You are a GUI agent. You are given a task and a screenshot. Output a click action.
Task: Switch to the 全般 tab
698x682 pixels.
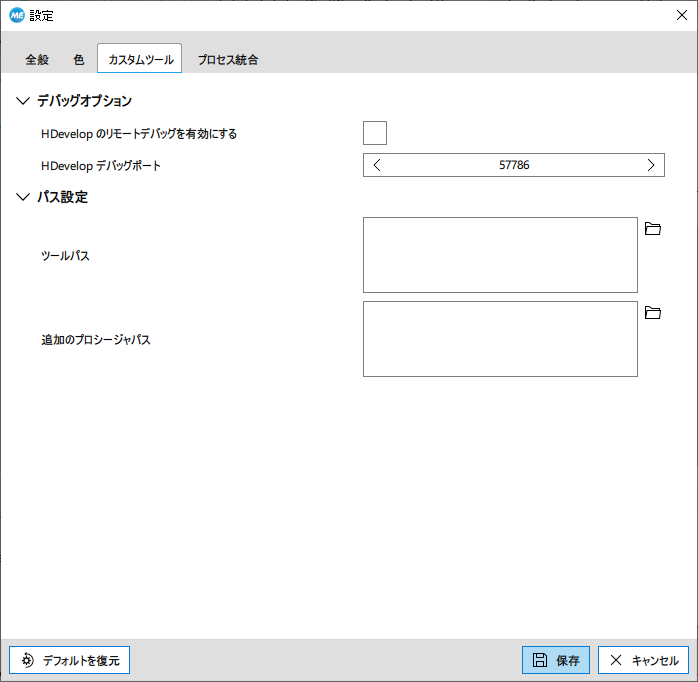37,60
